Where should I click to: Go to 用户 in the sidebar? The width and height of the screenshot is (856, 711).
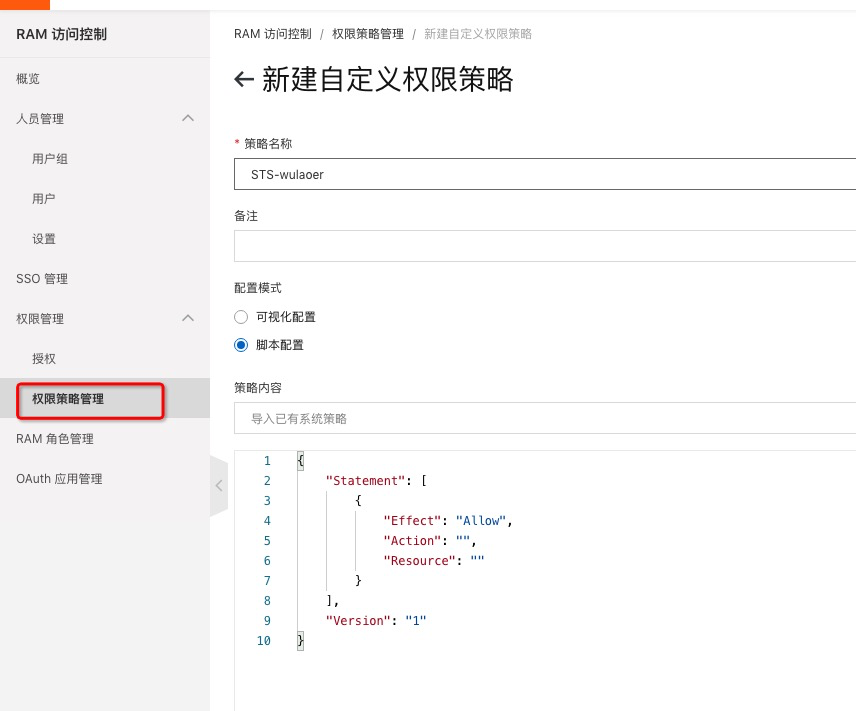click(44, 199)
